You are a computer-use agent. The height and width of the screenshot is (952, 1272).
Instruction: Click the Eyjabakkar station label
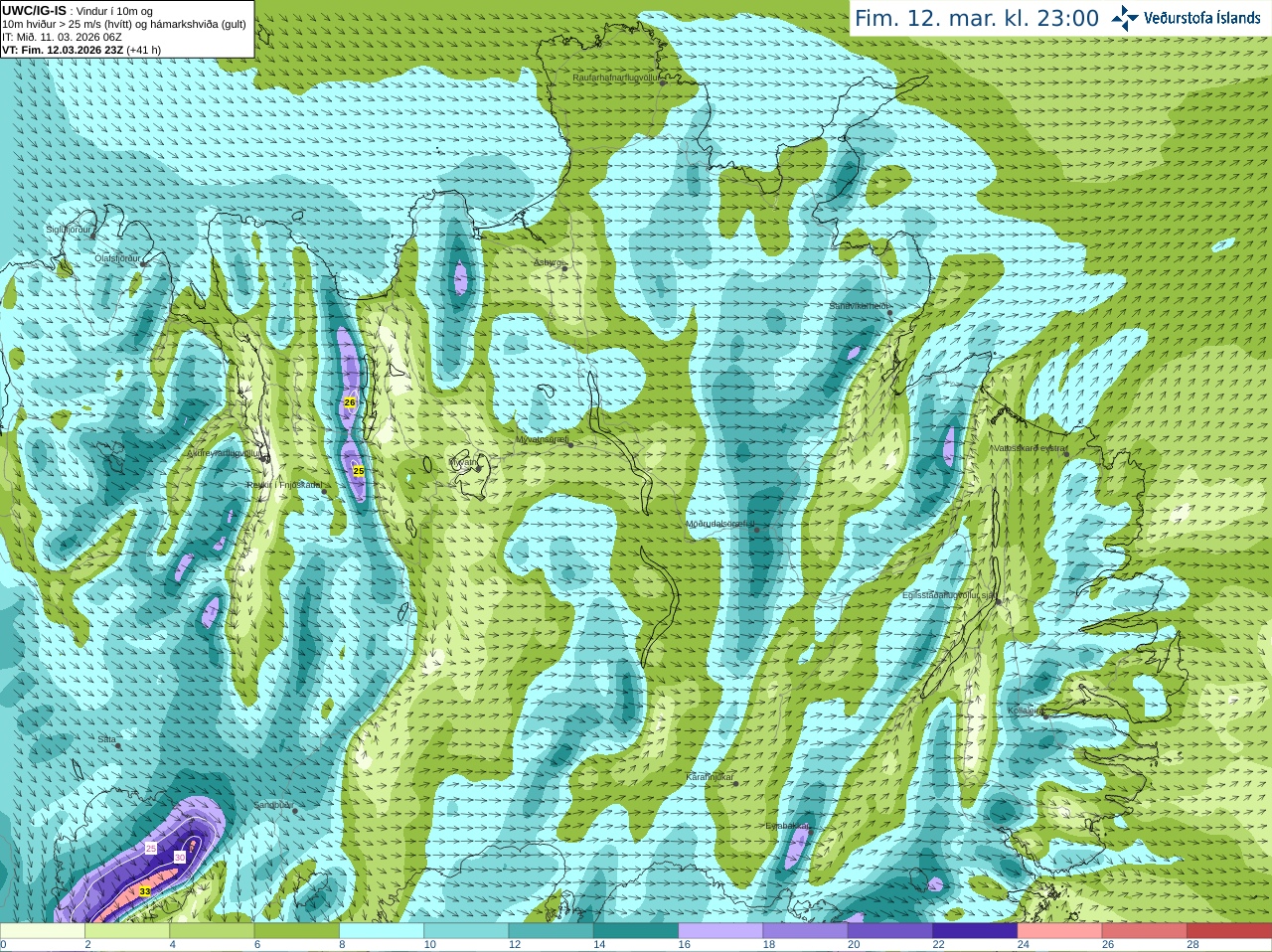(787, 826)
